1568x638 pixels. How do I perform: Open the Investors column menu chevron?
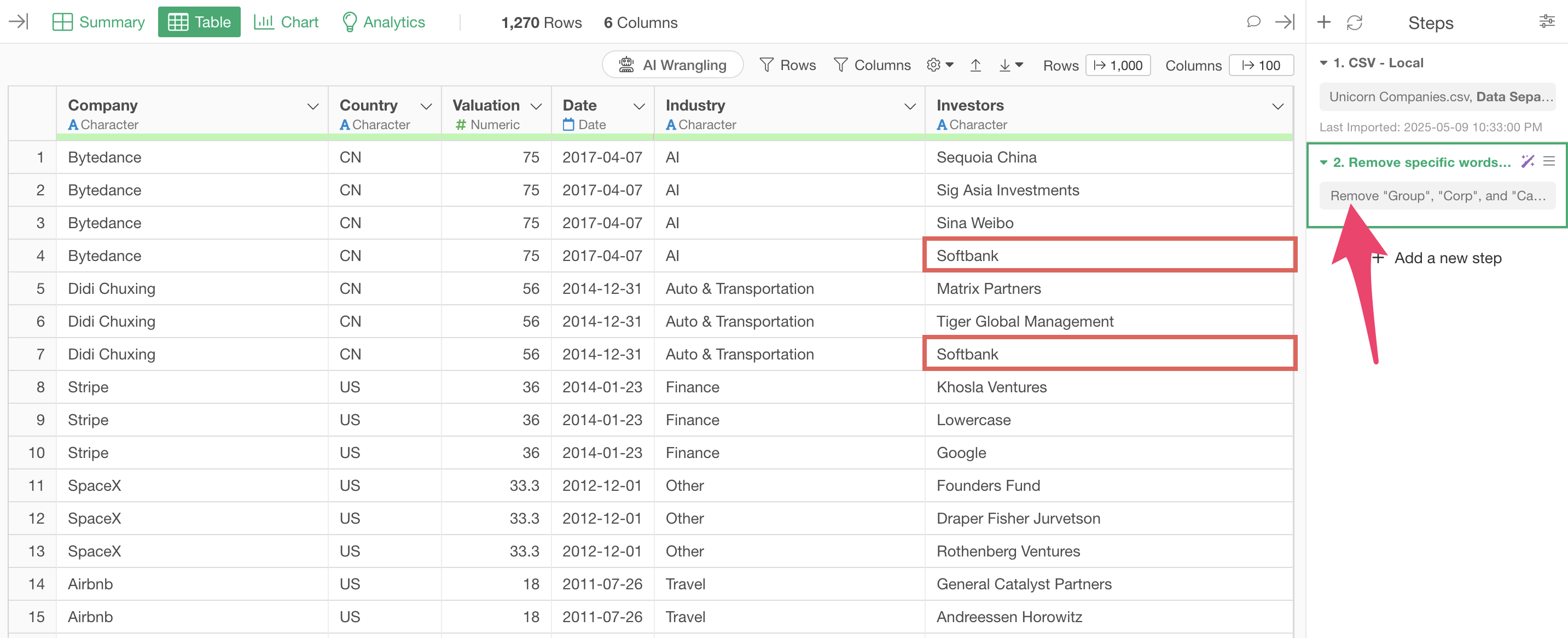pos(1277,107)
